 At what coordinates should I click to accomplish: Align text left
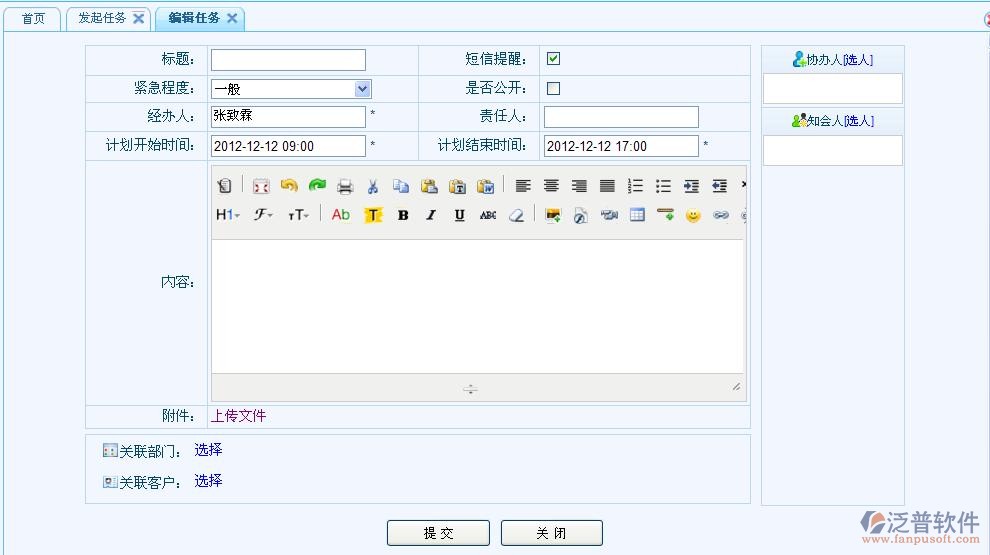point(523,186)
